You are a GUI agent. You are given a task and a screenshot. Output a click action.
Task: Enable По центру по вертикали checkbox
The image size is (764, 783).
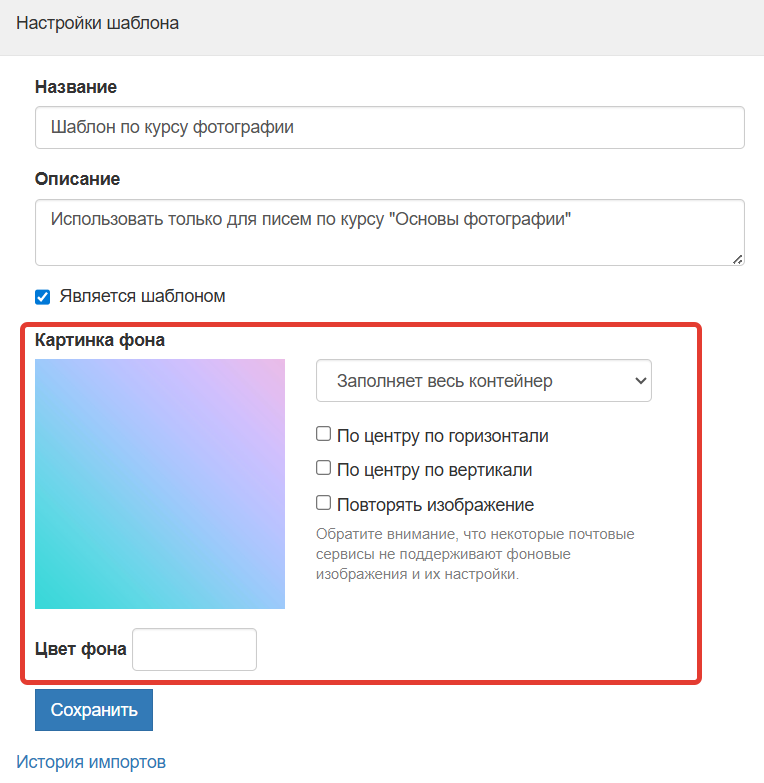pyautogui.click(x=324, y=468)
